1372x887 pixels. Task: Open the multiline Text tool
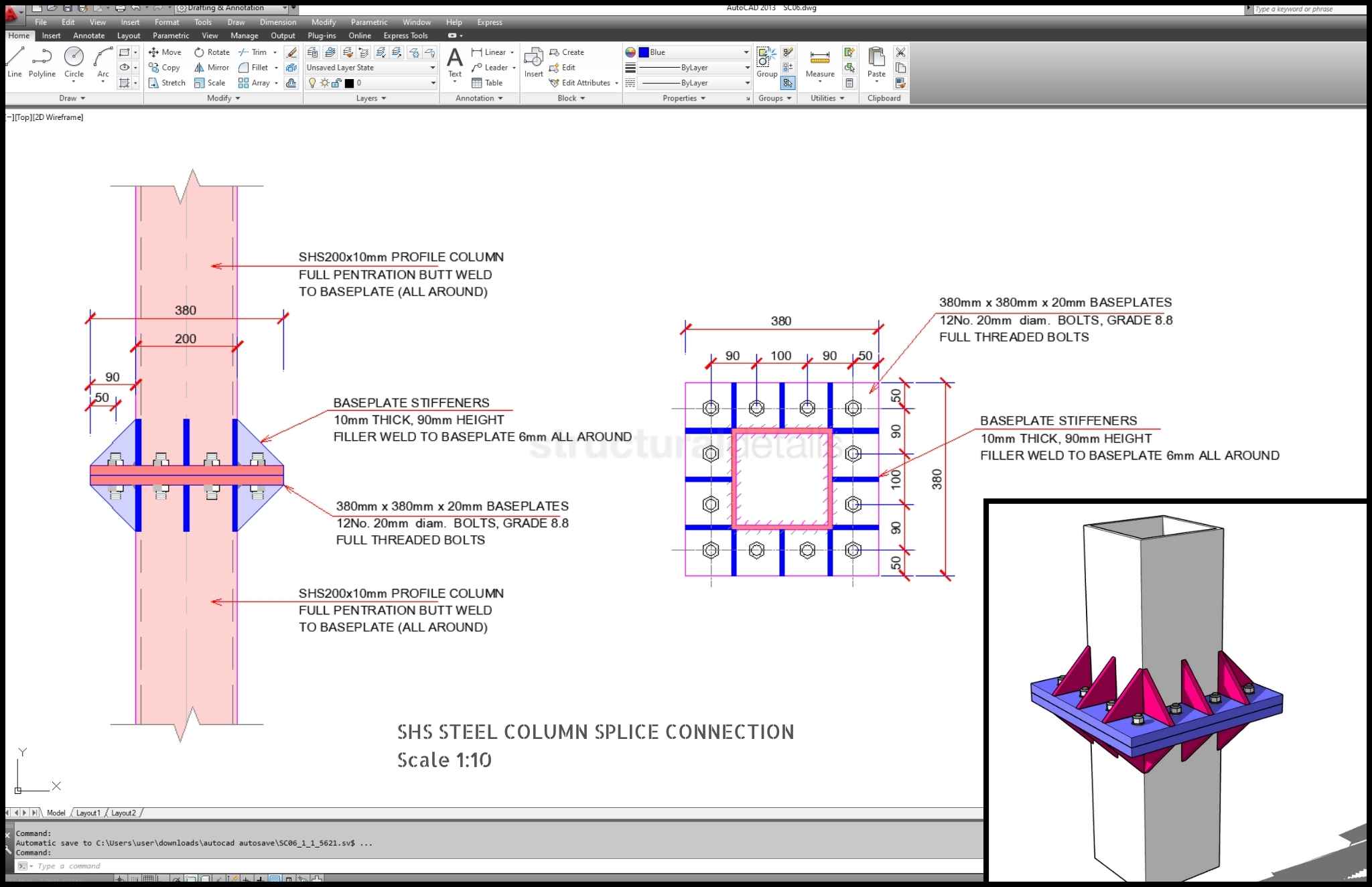tap(454, 64)
